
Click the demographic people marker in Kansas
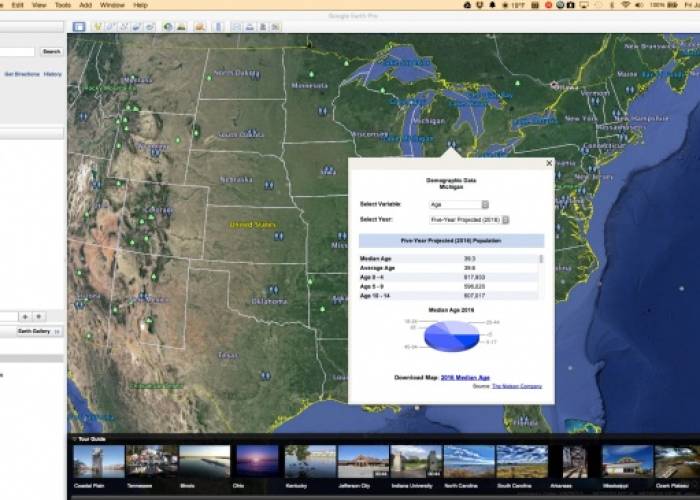tap(279, 236)
